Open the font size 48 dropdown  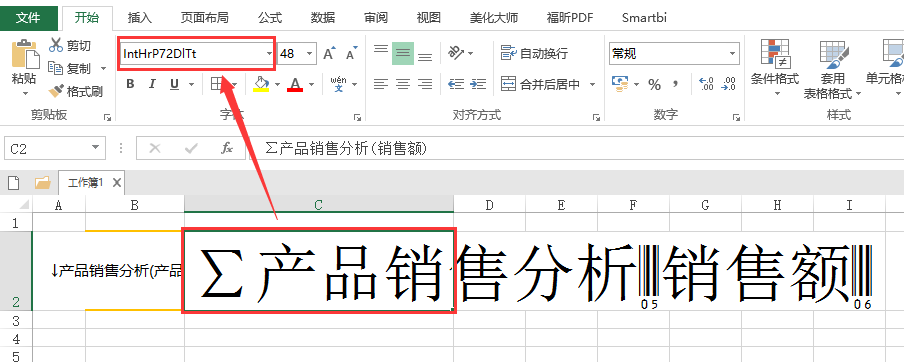tap(310, 54)
